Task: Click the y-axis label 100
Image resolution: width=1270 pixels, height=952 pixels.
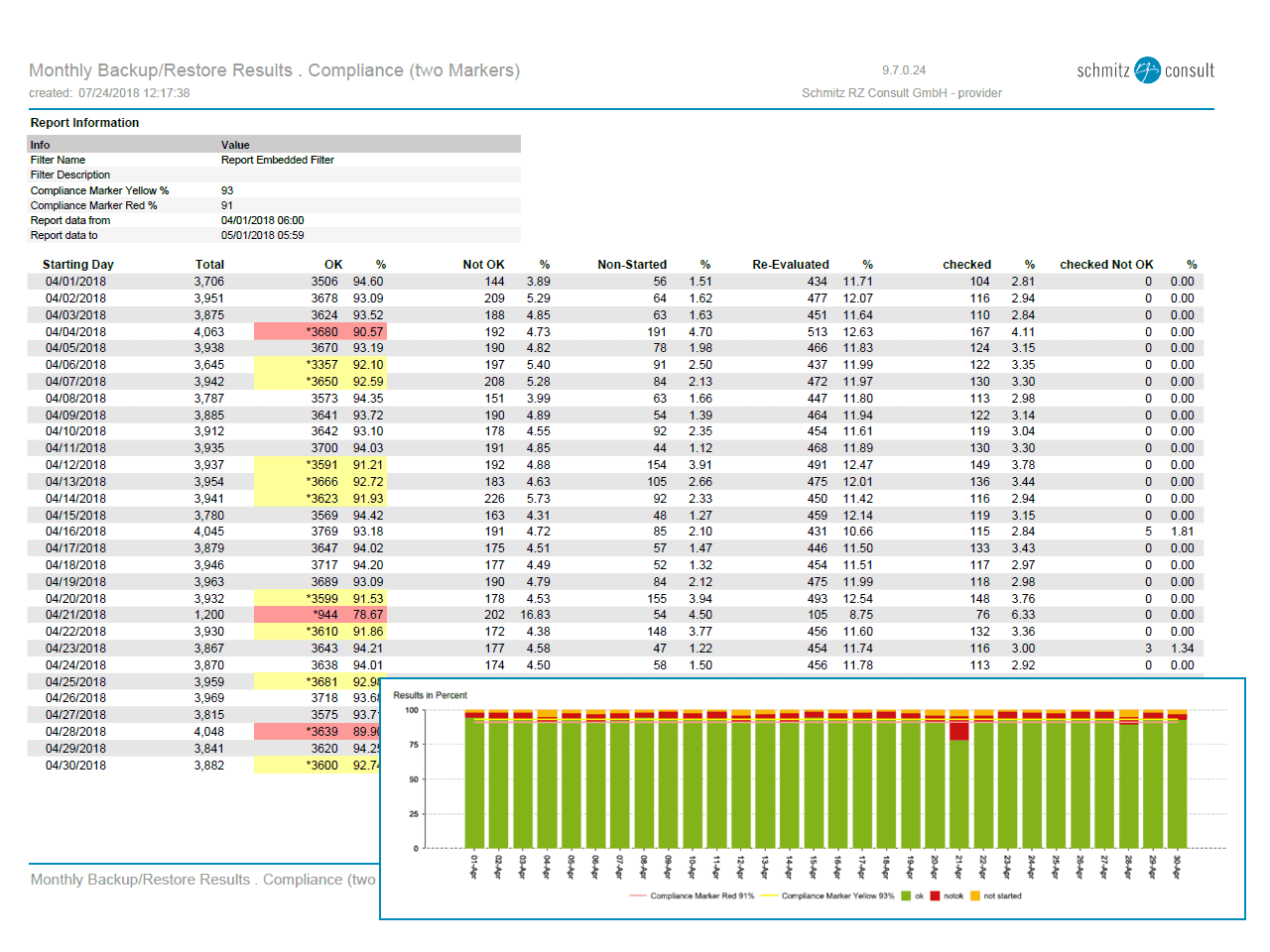Action: click(412, 710)
